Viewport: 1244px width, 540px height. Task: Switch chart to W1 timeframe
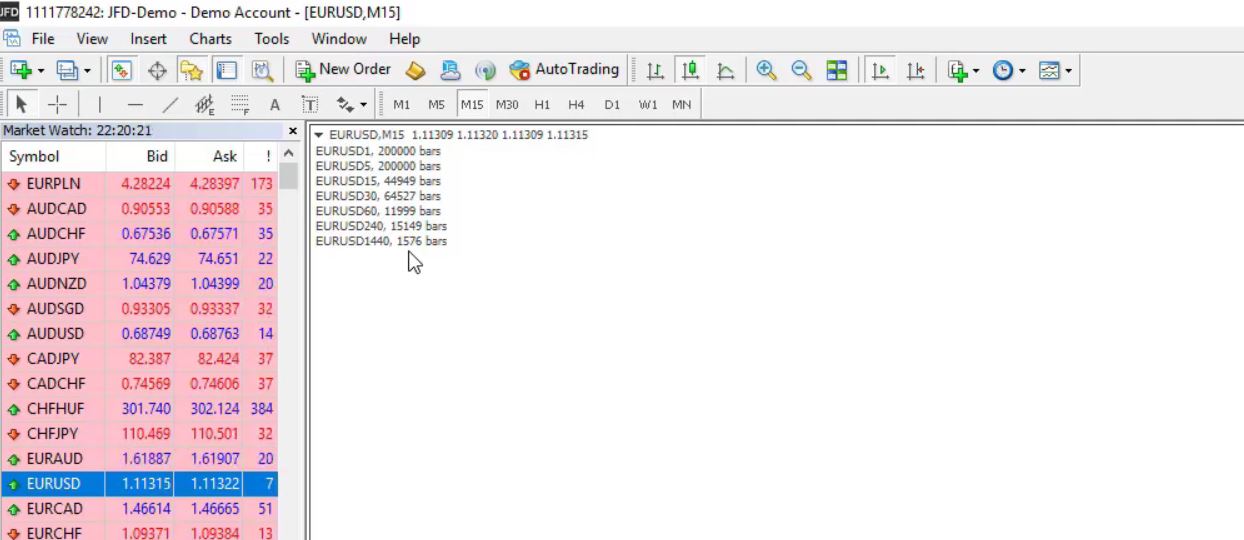point(648,104)
